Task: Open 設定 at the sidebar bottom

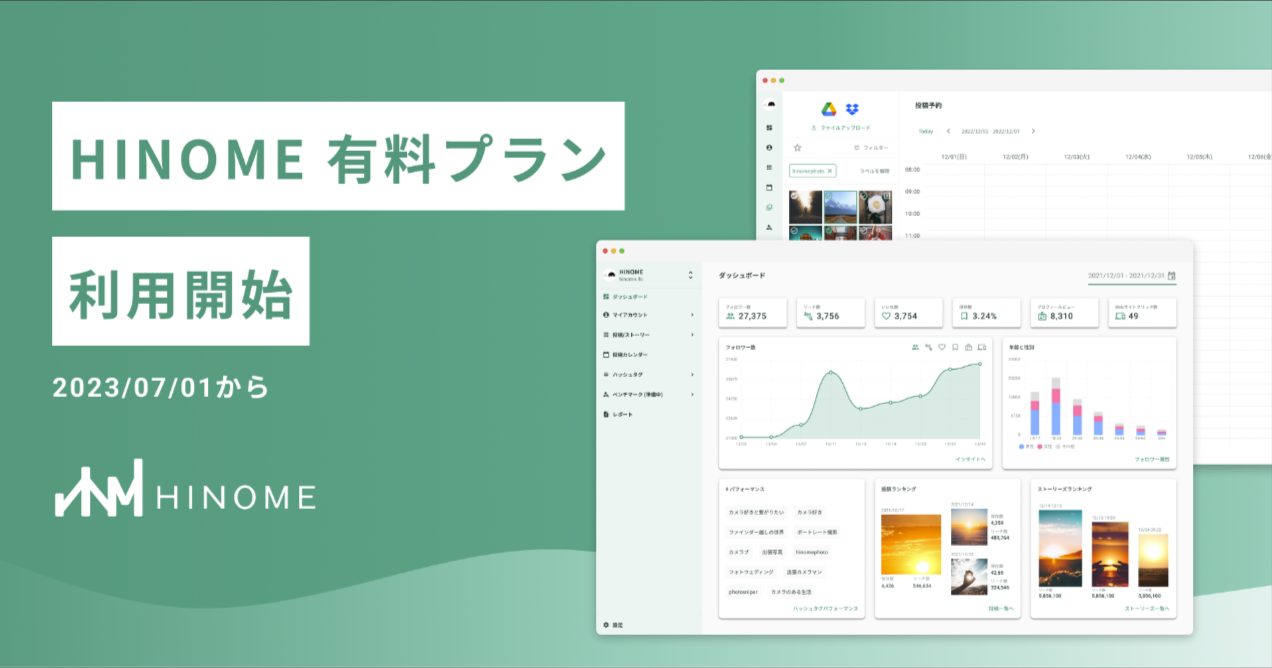Action: tap(614, 625)
